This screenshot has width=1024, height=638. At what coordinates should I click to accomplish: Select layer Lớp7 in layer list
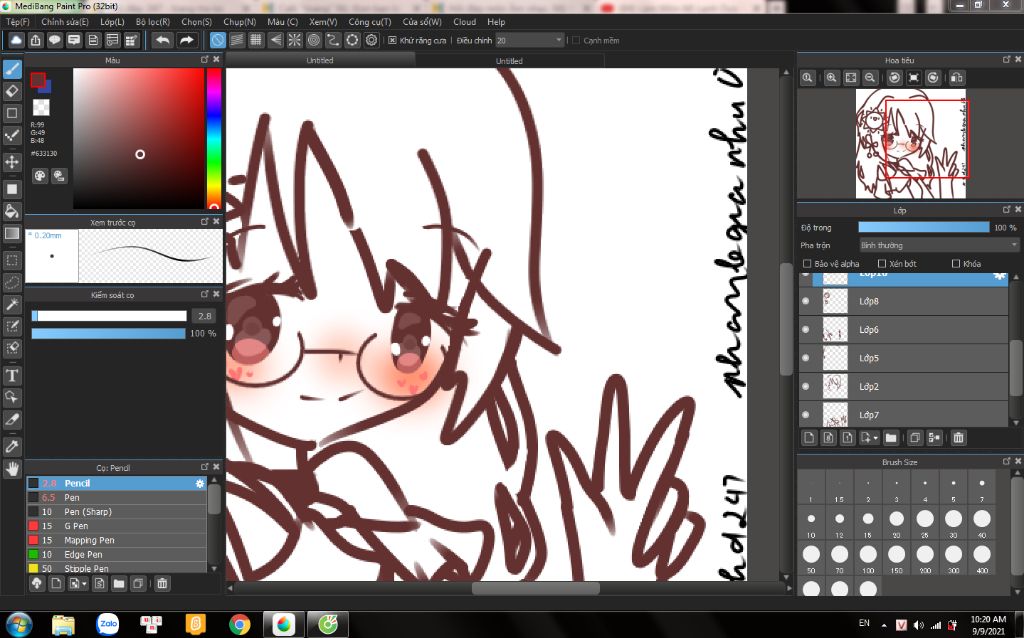pos(904,415)
